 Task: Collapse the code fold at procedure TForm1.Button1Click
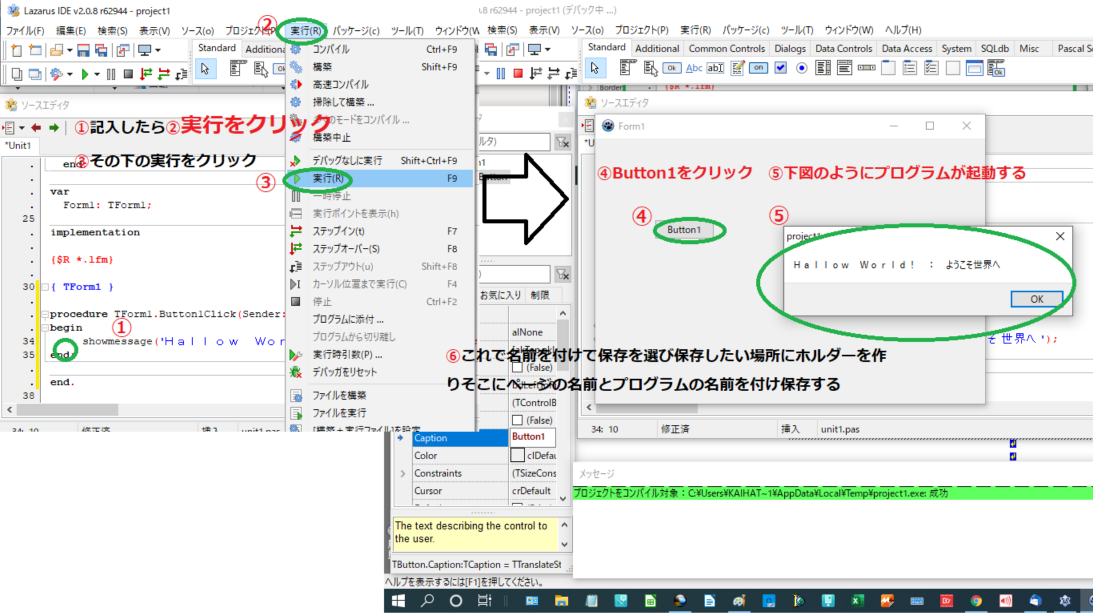click(45, 314)
